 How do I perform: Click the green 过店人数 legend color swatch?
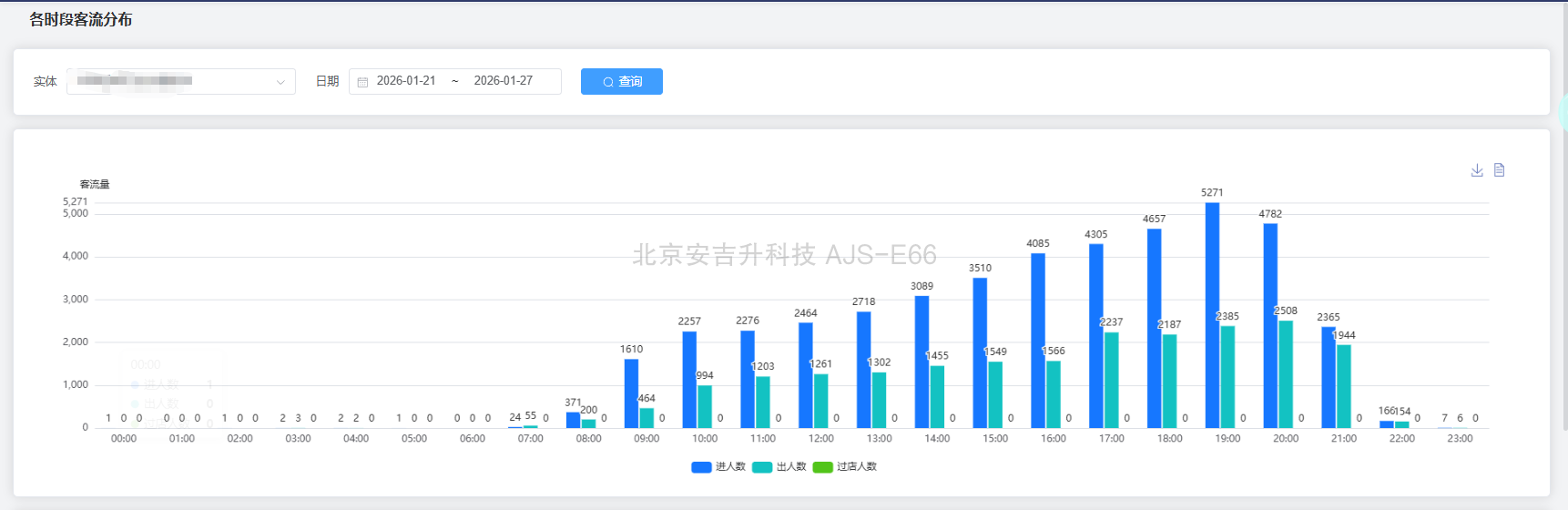822,467
